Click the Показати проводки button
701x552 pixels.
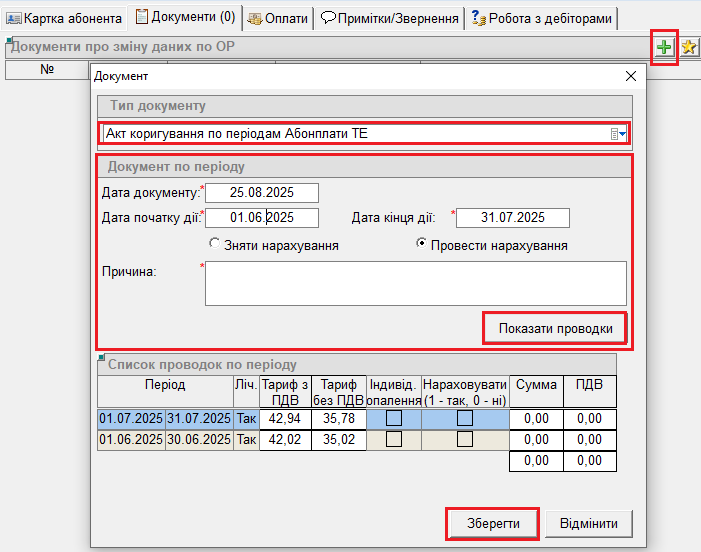pyautogui.click(x=556, y=329)
